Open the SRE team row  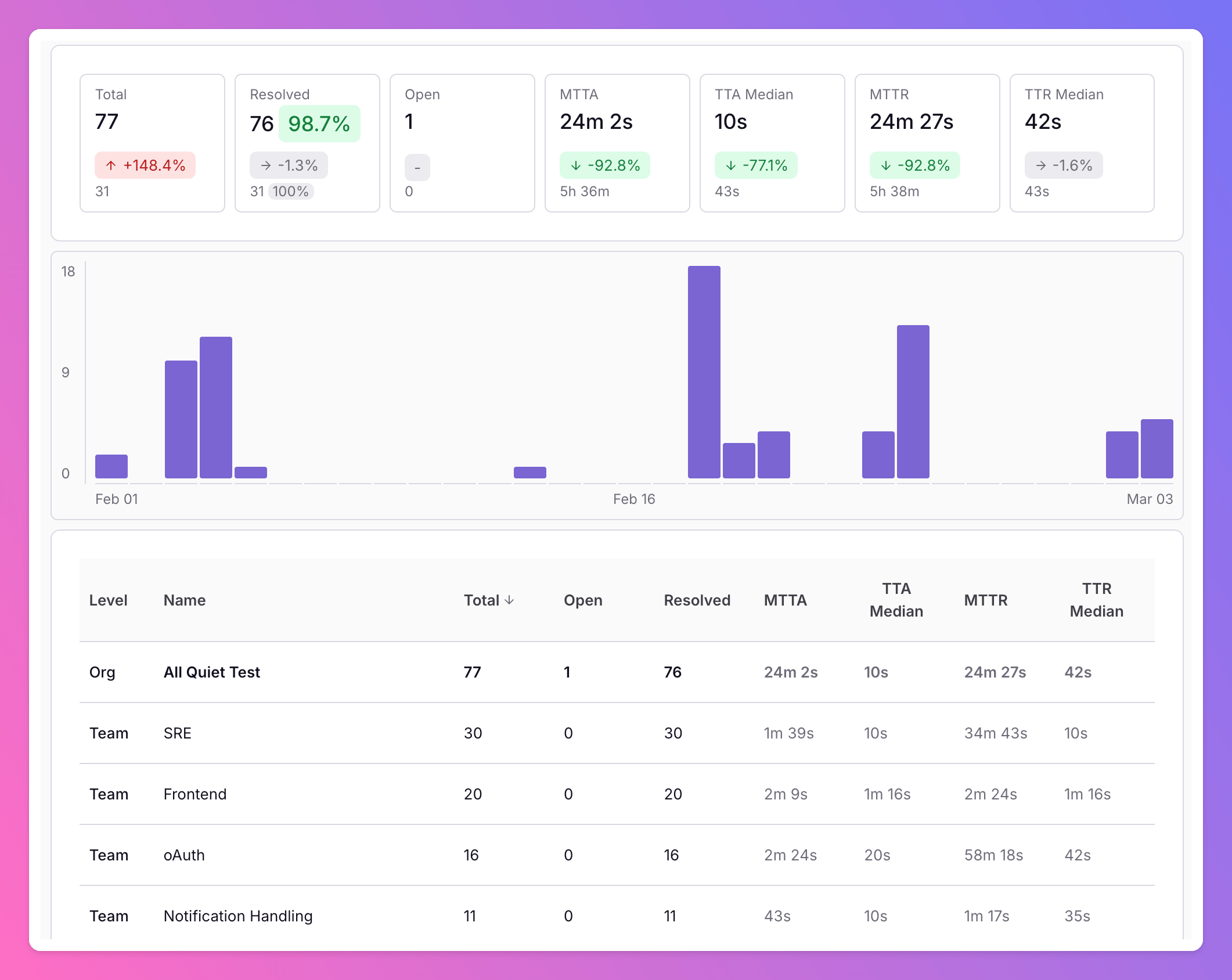pyautogui.click(x=177, y=733)
